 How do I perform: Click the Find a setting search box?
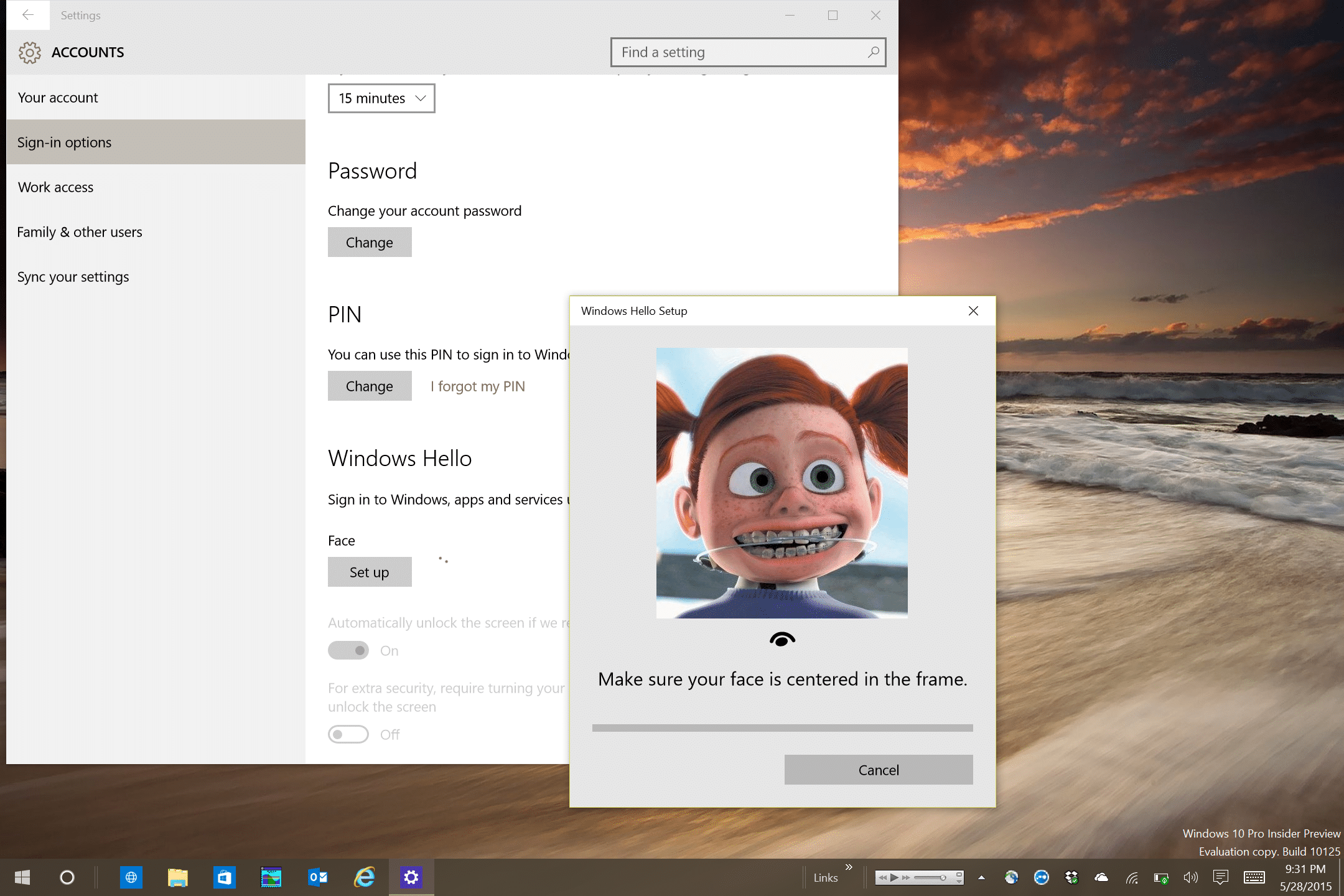tap(749, 52)
